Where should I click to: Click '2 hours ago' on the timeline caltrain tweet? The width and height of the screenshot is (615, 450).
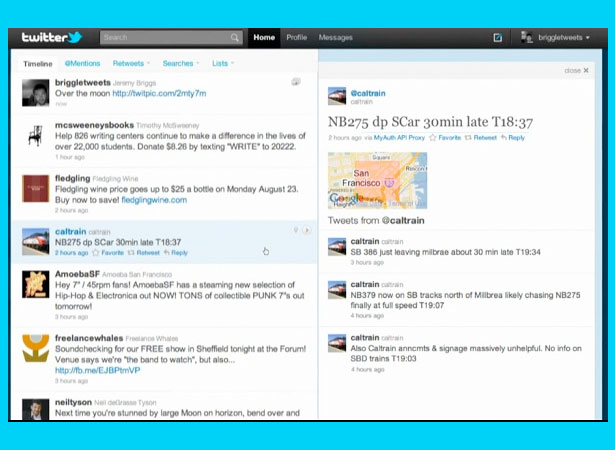pyautogui.click(x=71, y=253)
